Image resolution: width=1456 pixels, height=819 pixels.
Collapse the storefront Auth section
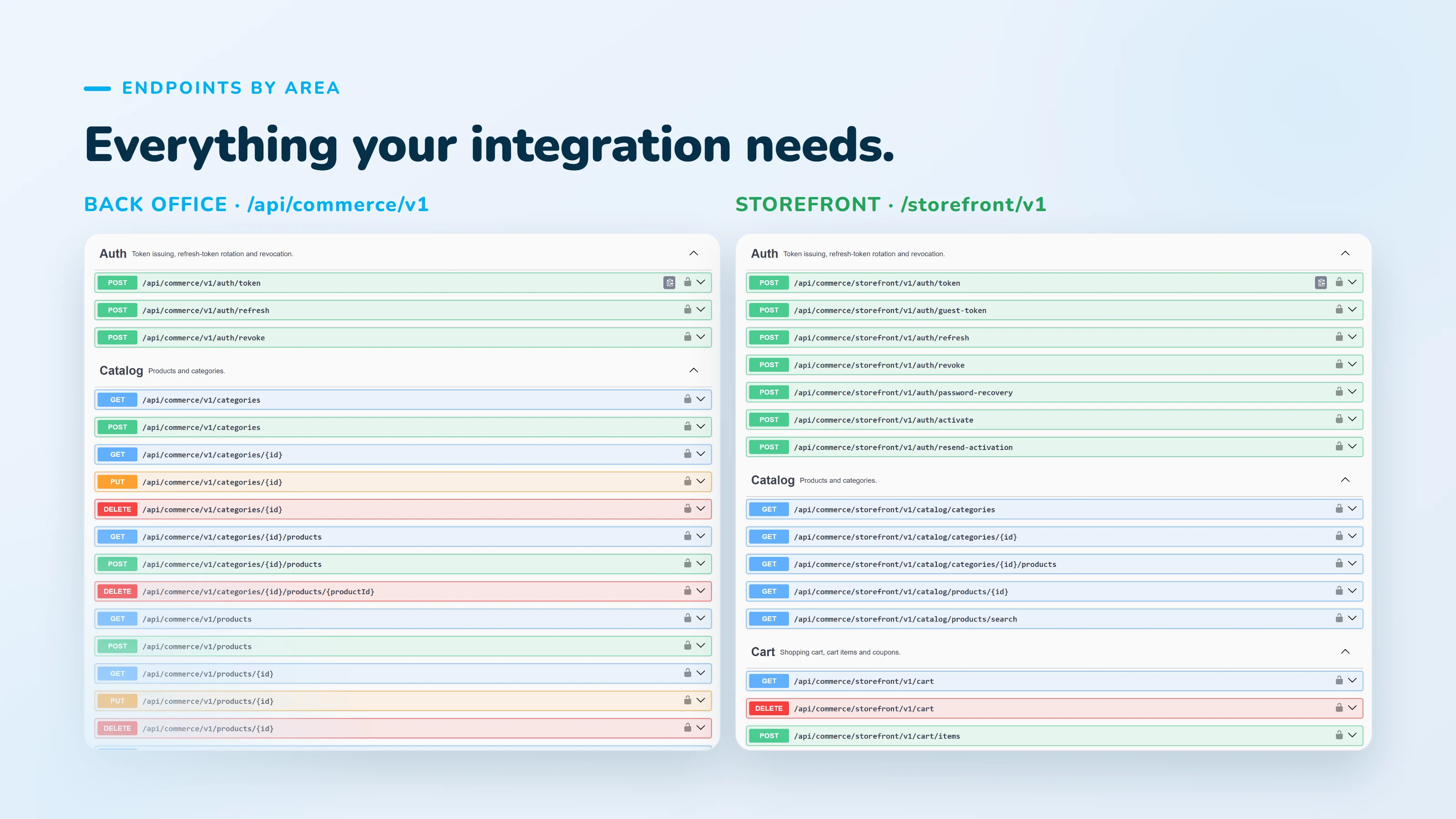point(1345,253)
